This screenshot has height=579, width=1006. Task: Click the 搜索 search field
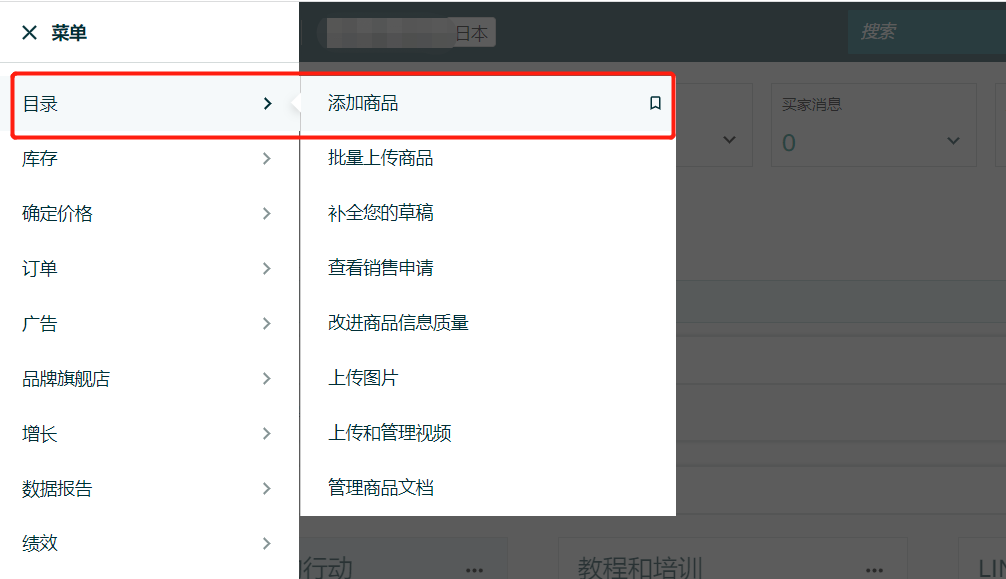880,31
